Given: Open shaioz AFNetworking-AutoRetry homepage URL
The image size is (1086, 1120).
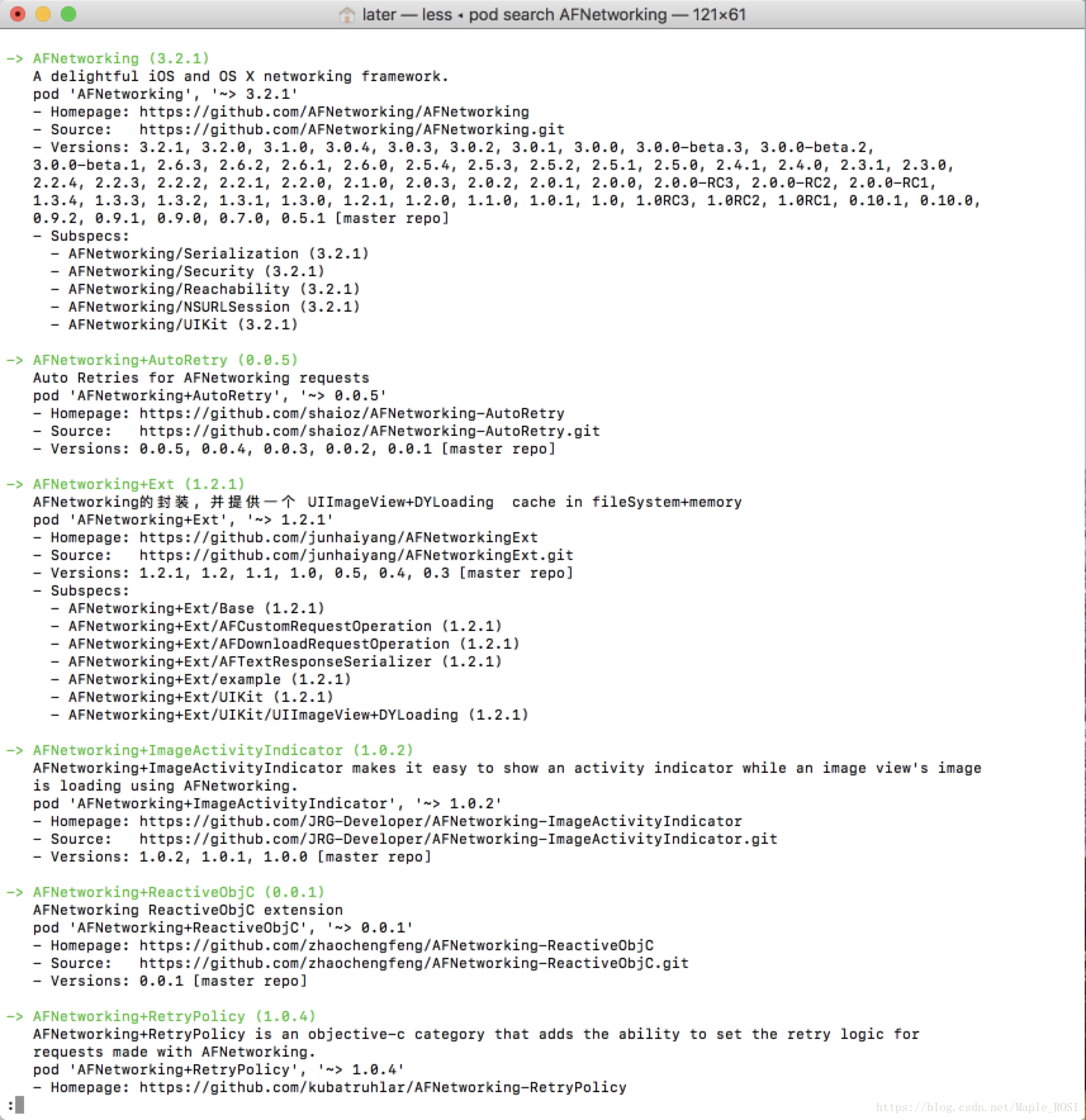Looking at the screenshot, I should pyautogui.click(x=352, y=413).
